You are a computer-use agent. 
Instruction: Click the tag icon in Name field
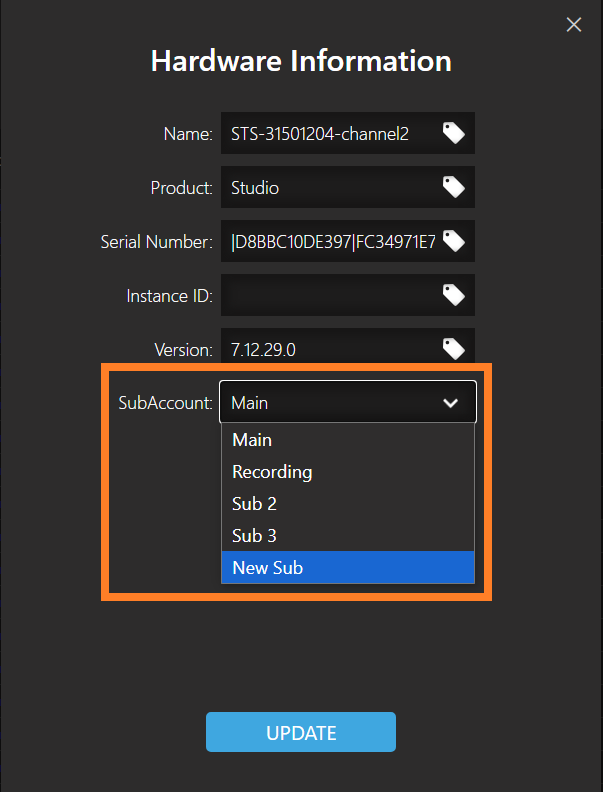tap(454, 133)
